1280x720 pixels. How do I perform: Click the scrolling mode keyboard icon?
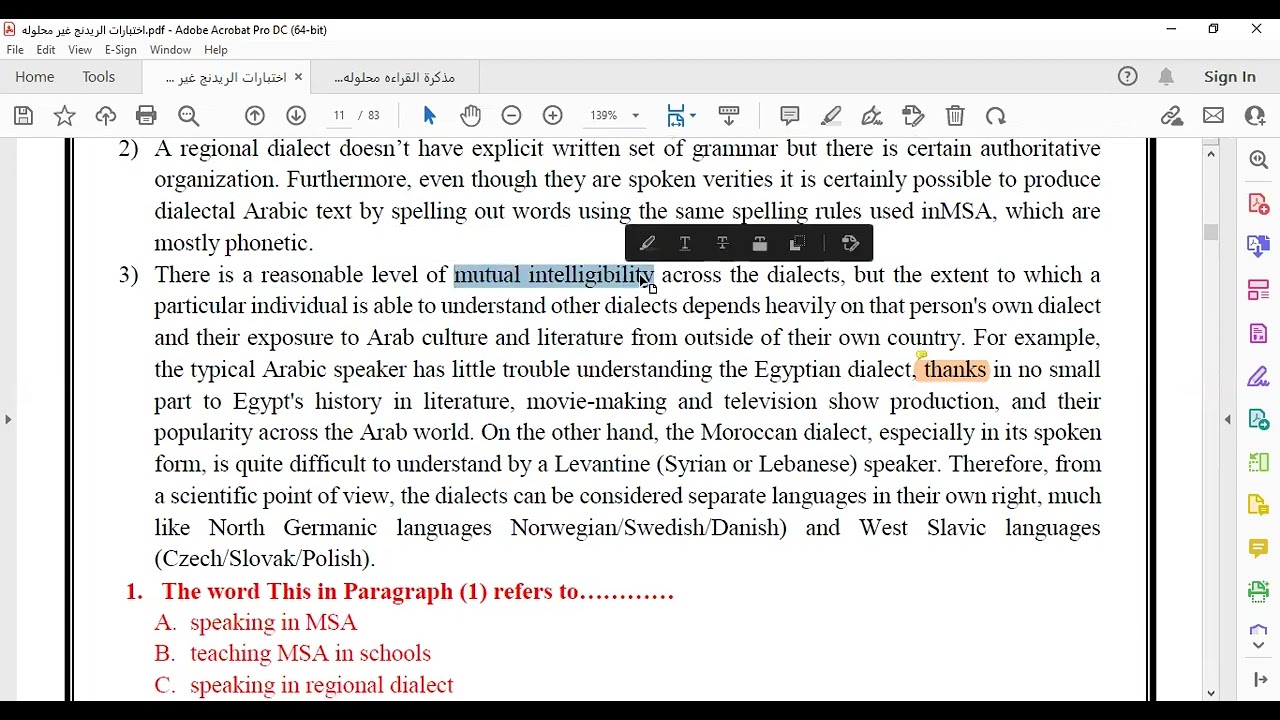pos(729,116)
